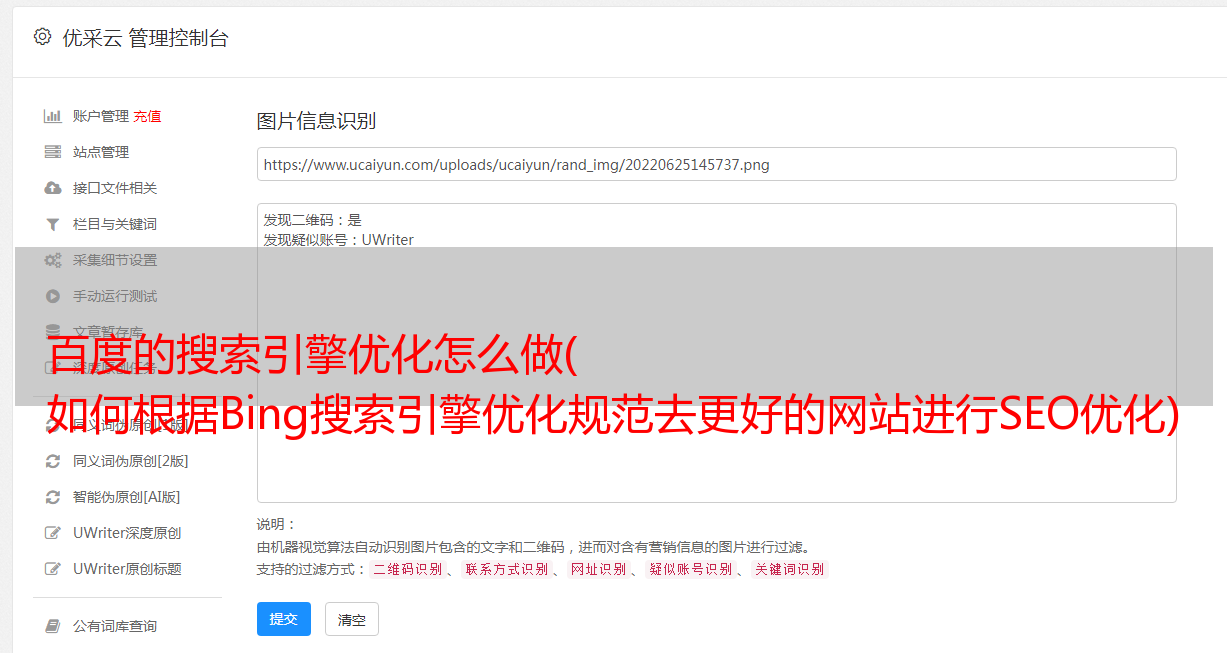Click the 发现疑似账号：UWriter result line
Image resolution: width=1227 pixels, height=653 pixels.
339,240
